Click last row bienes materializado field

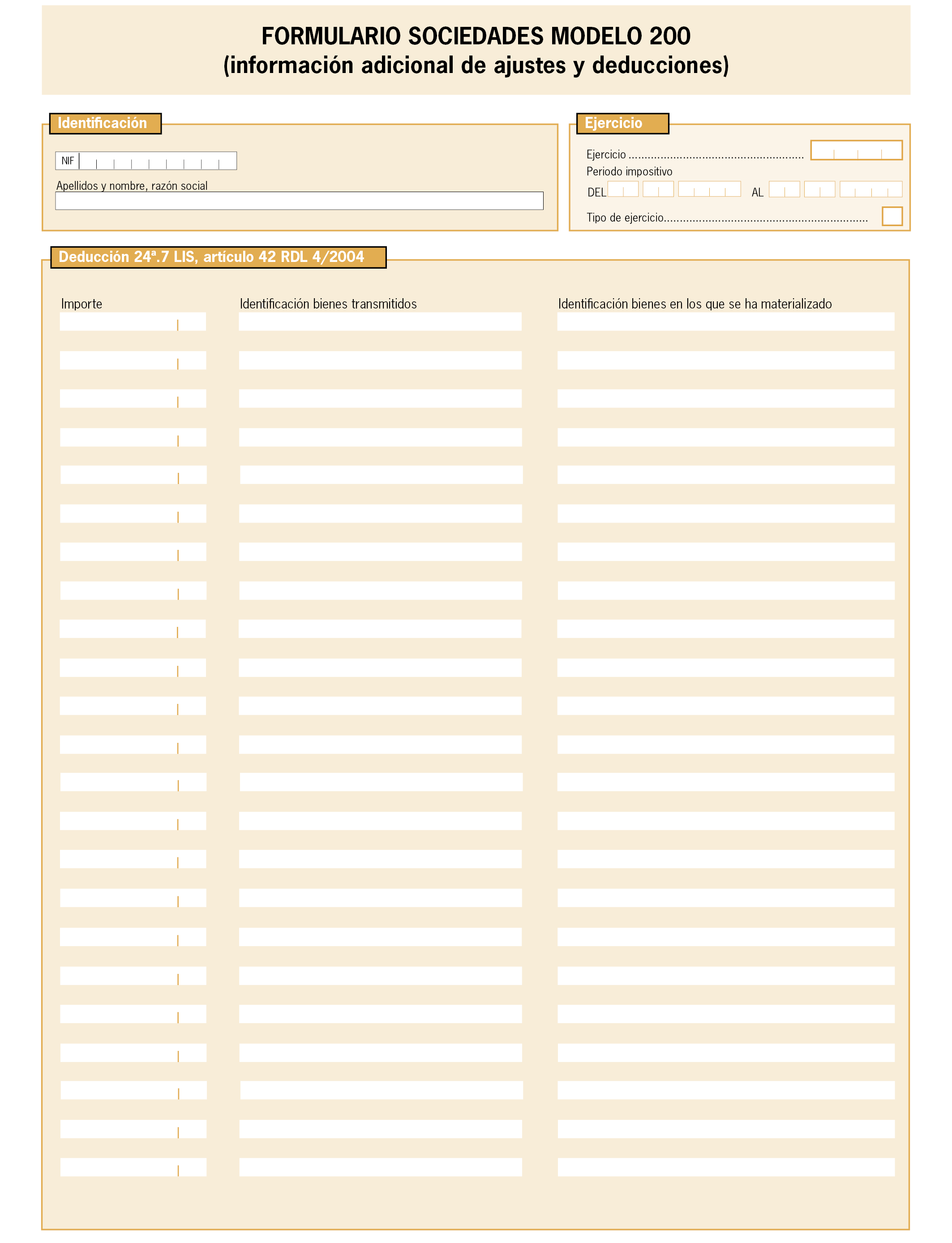tap(726, 1167)
